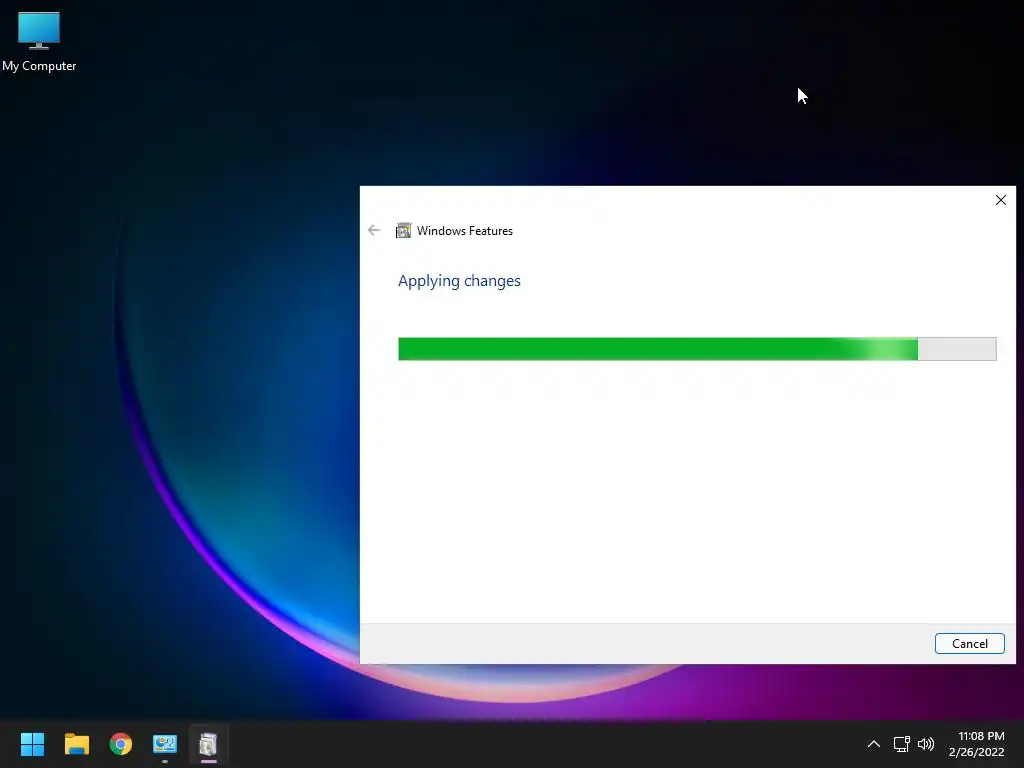1024x768 pixels.
Task: Click the Cancel button in Windows Features
Action: pyautogui.click(x=969, y=643)
